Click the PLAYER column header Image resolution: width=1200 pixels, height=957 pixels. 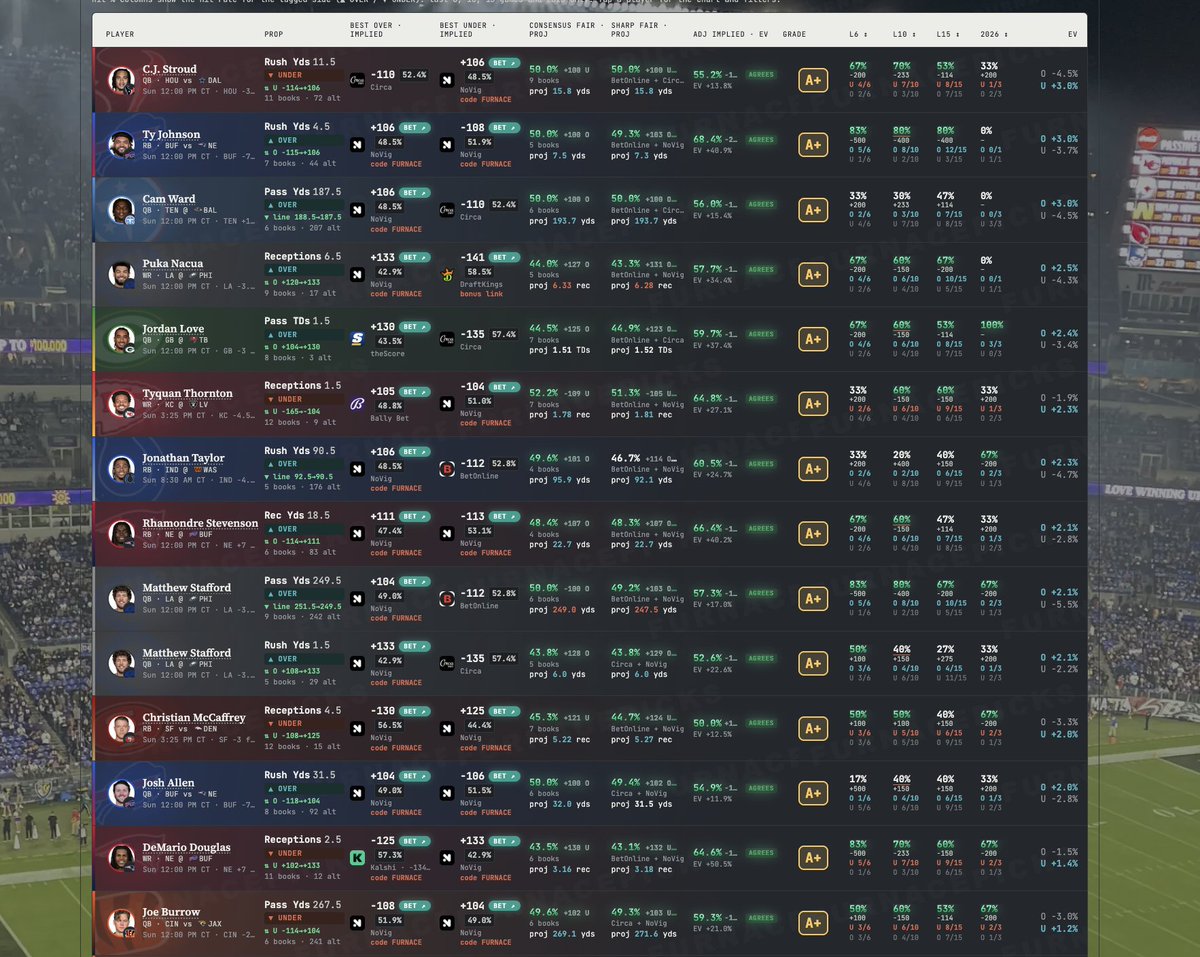pos(120,34)
